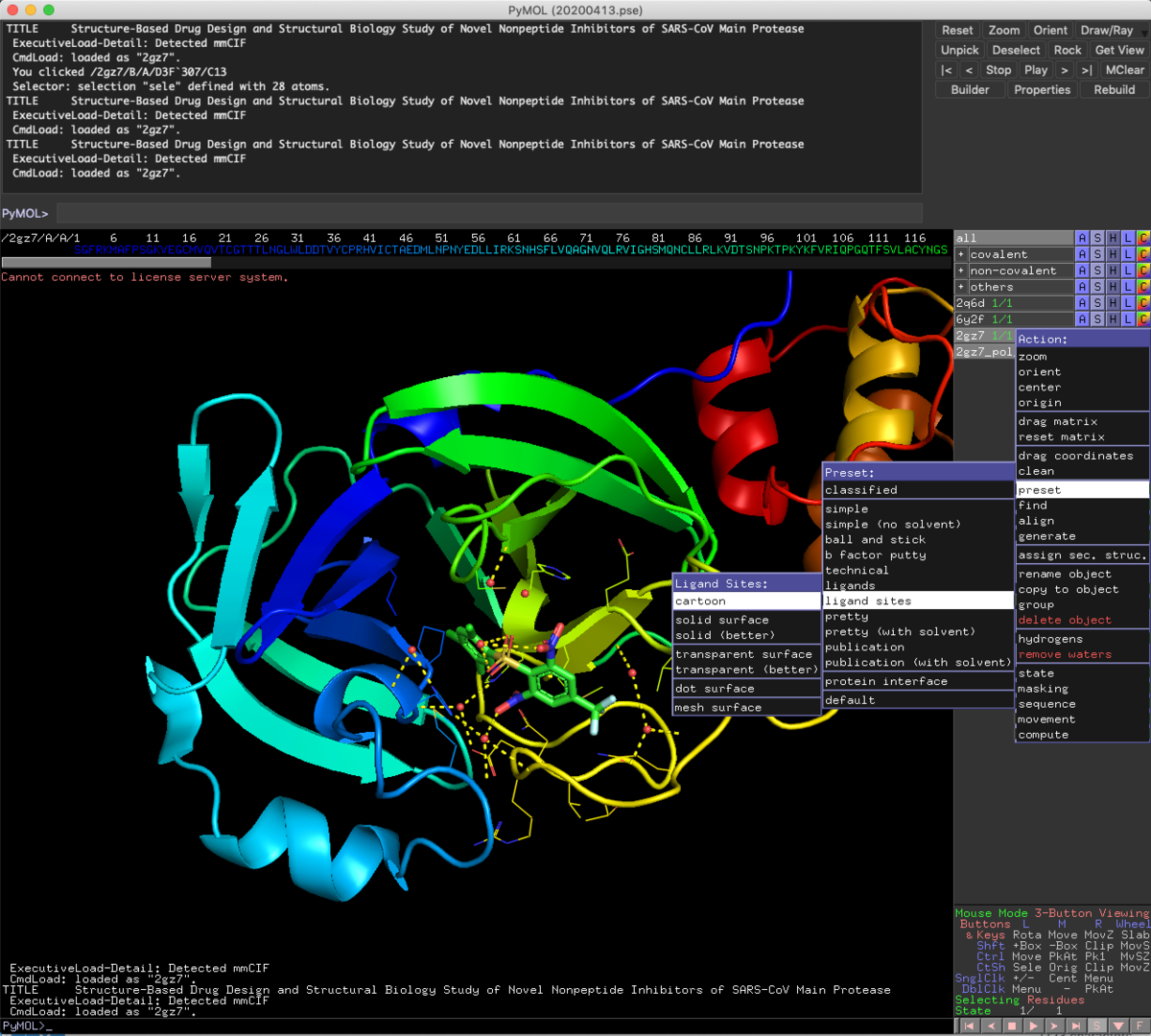
Task: Open Color menu for 6y2f object
Action: tap(1143, 319)
